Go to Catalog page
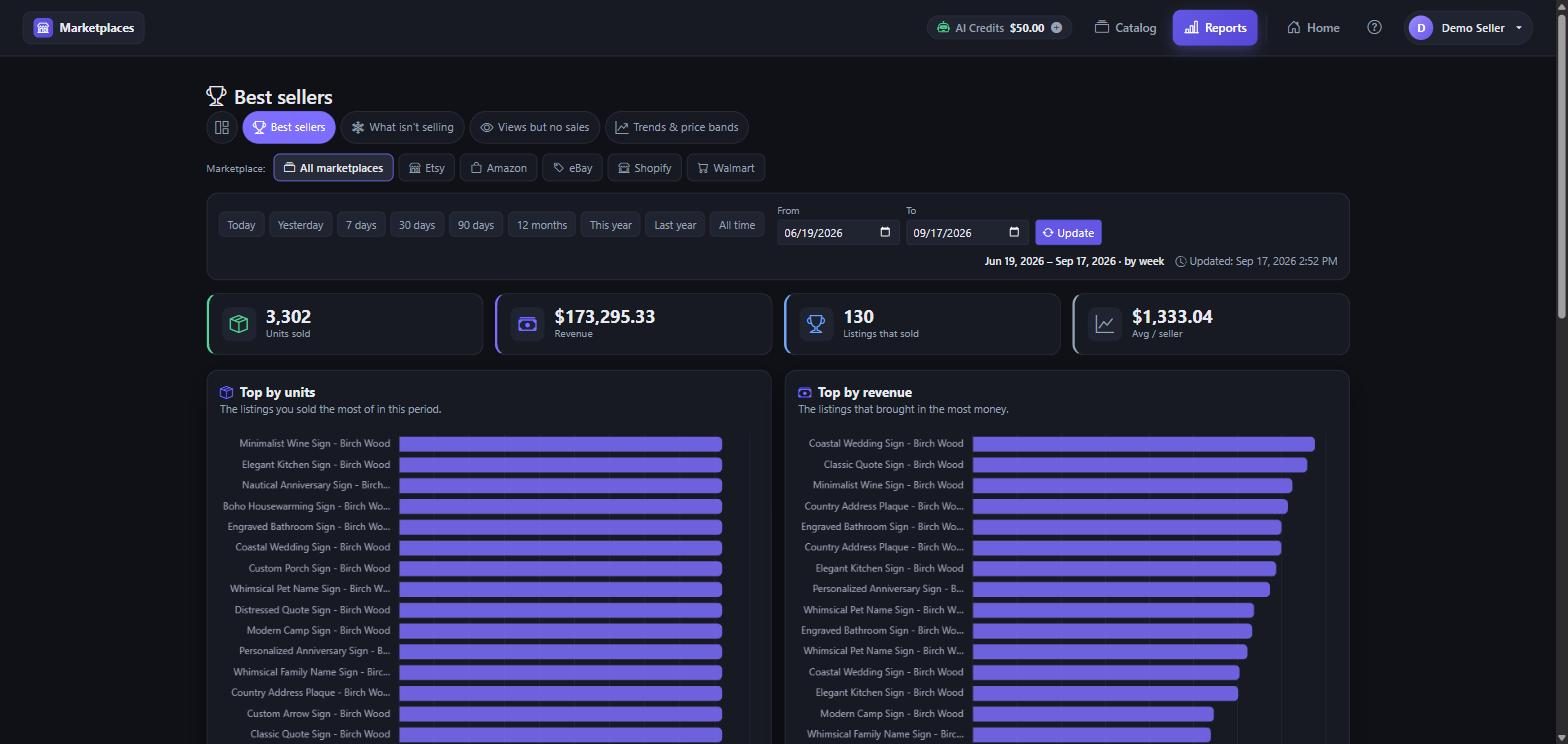 click(1125, 28)
